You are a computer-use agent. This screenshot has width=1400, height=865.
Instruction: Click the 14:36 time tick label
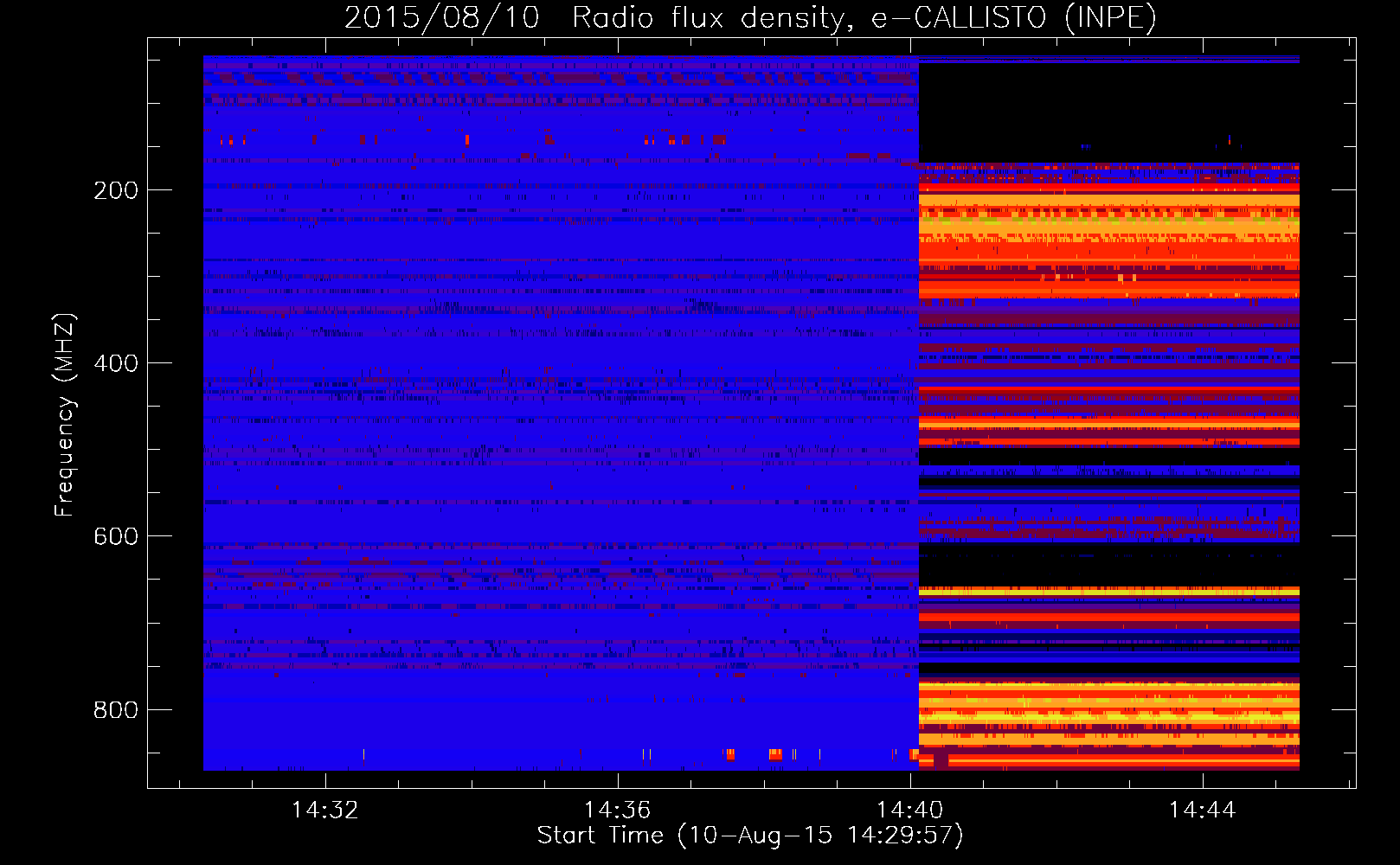[x=617, y=810]
